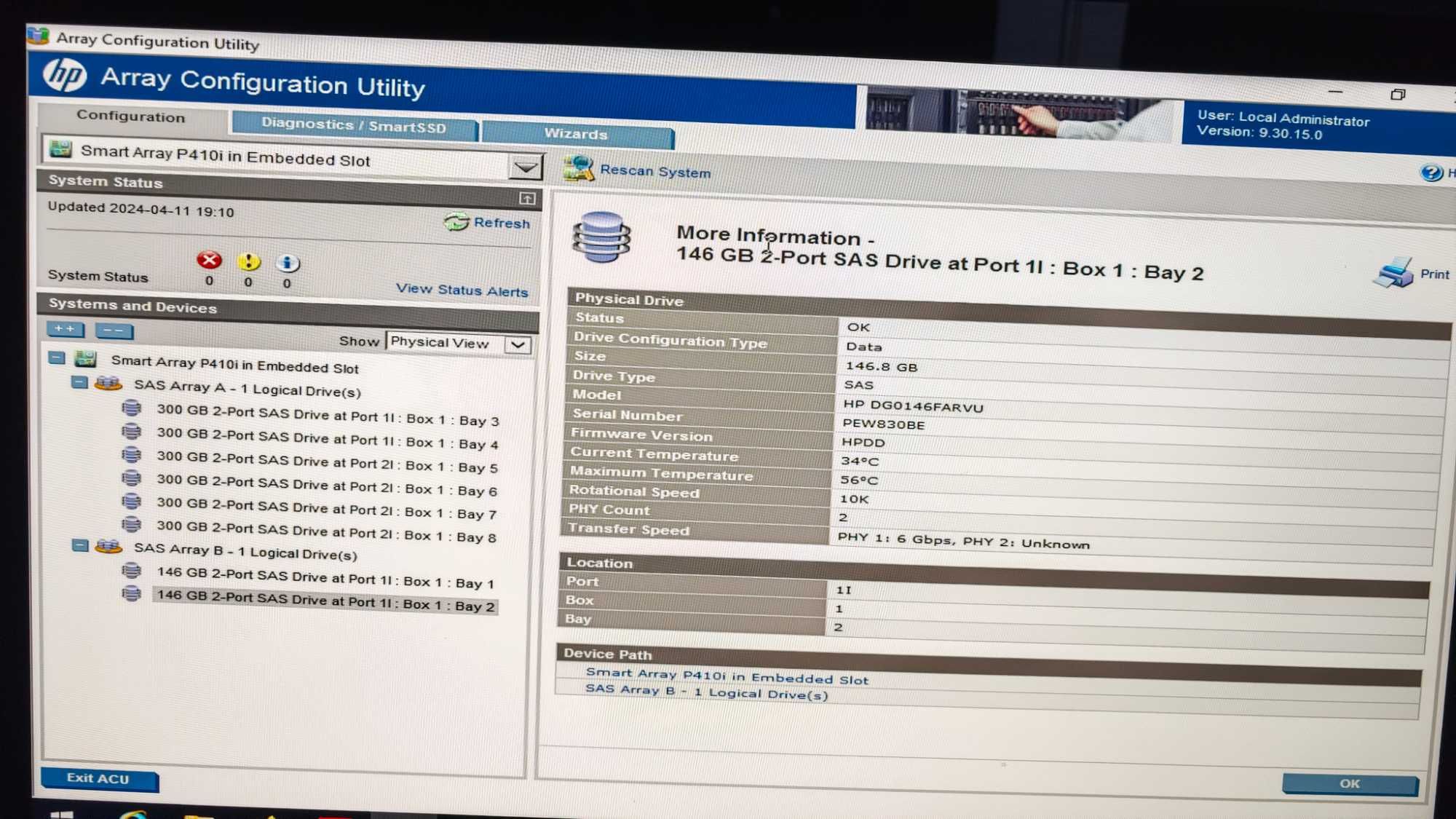
Task: Open View Status Alerts link
Action: point(462,290)
